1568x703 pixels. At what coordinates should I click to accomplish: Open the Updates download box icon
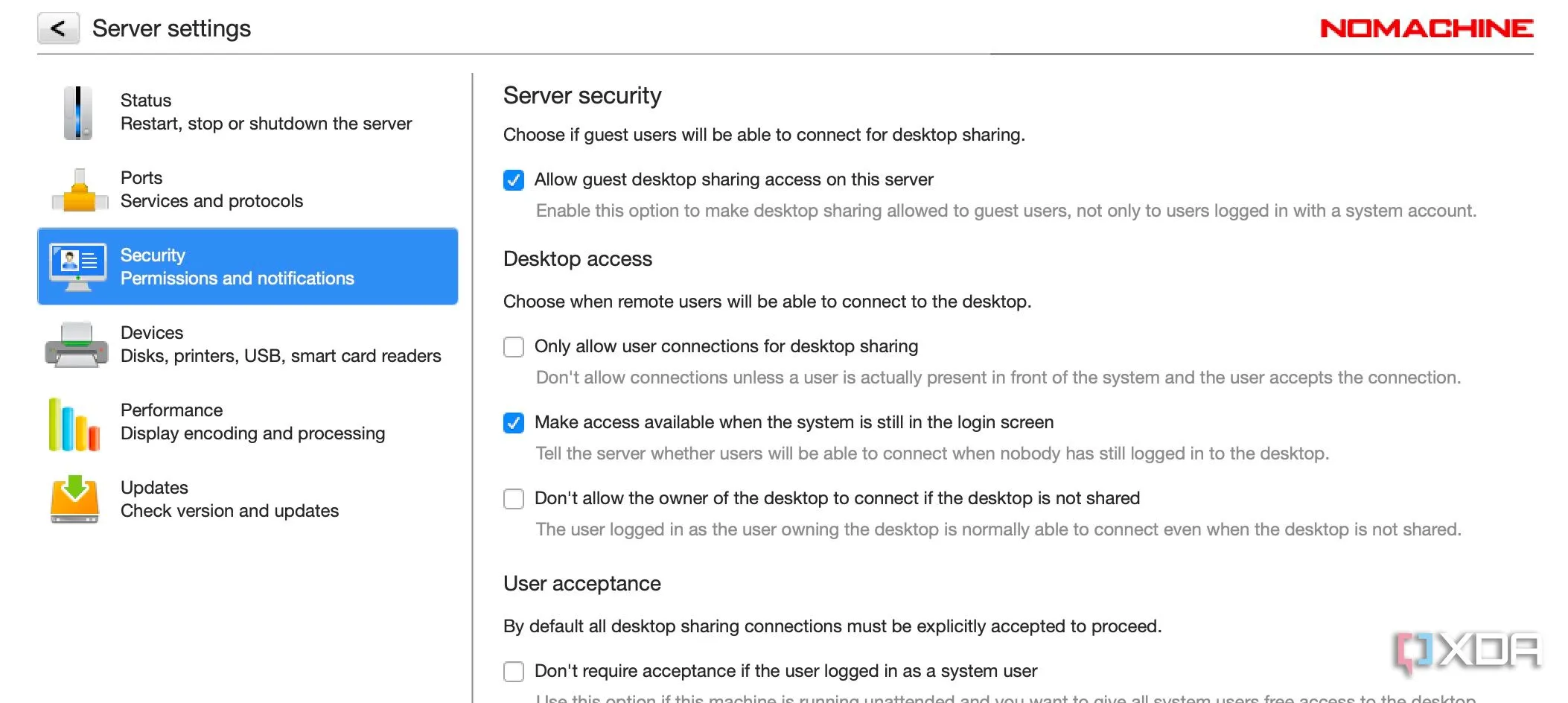pyautogui.click(x=74, y=499)
